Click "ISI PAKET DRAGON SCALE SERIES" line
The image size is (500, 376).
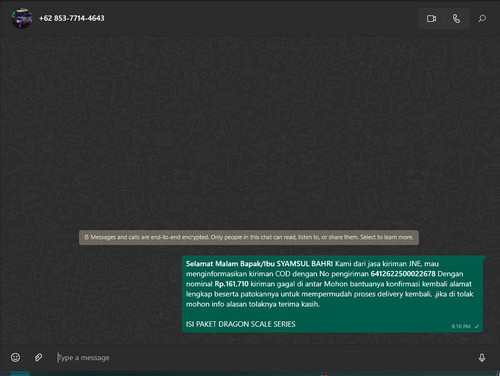point(240,324)
